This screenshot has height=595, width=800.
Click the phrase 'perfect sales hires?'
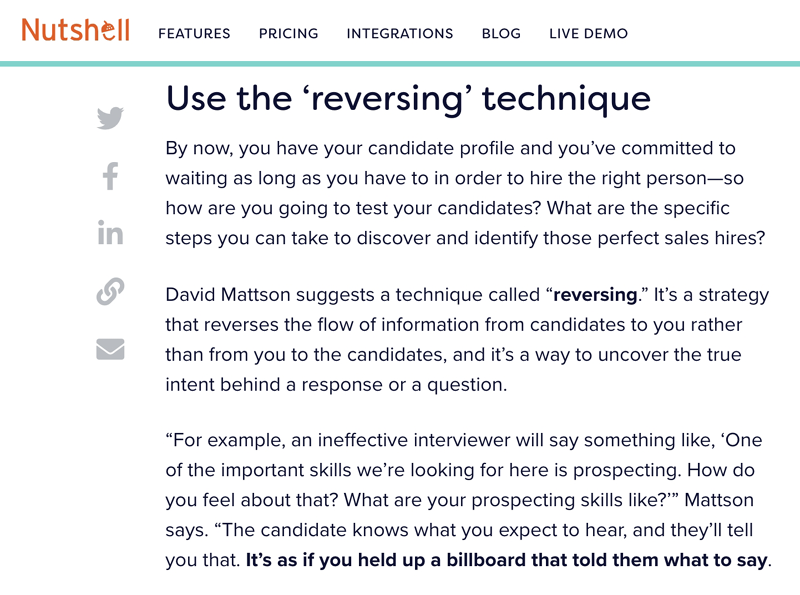click(682, 238)
